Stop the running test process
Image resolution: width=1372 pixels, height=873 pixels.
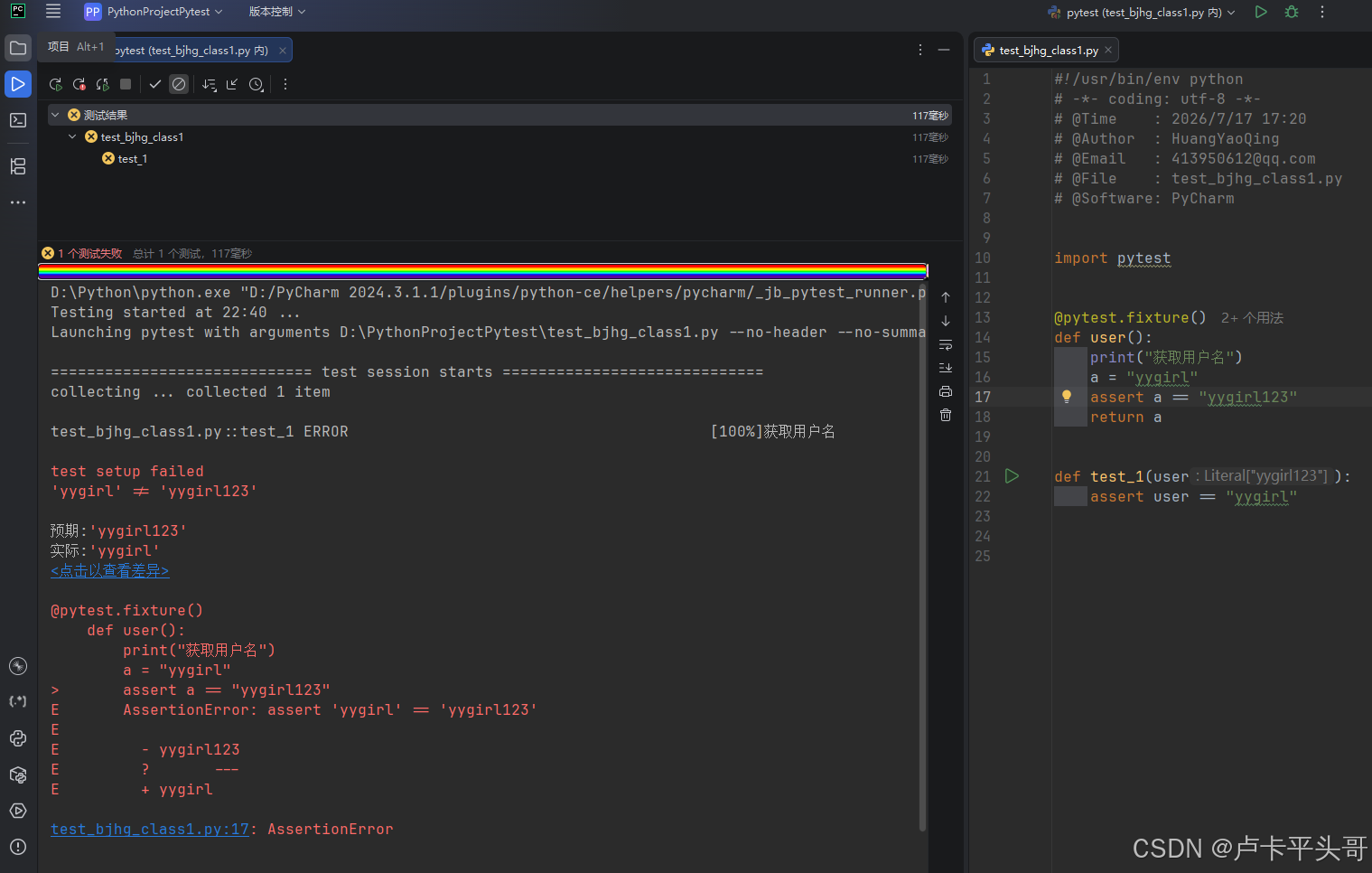point(126,84)
